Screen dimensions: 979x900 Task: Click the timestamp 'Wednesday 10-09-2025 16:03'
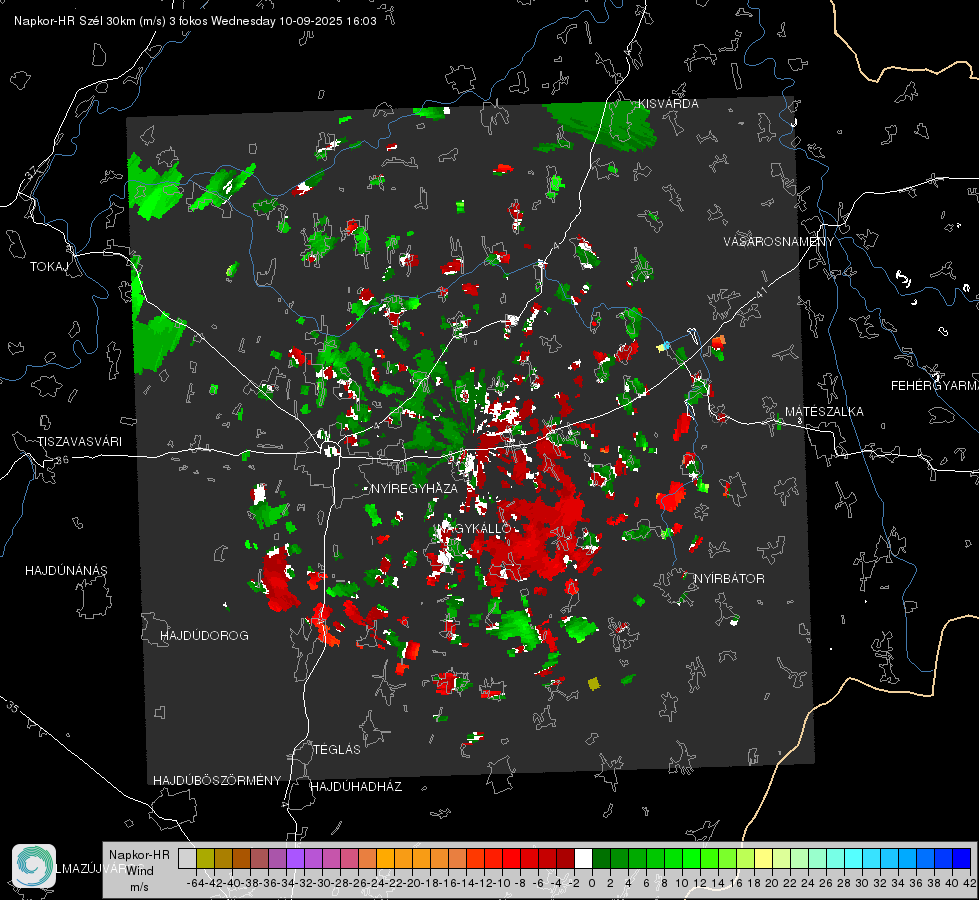click(293, 21)
